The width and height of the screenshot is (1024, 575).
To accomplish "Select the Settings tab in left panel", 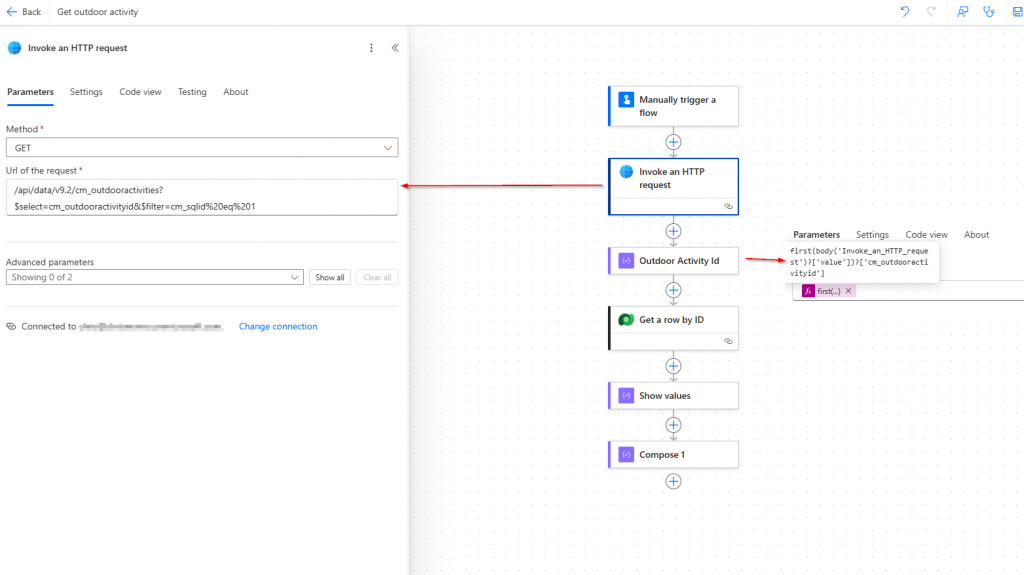I will [86, 92].
